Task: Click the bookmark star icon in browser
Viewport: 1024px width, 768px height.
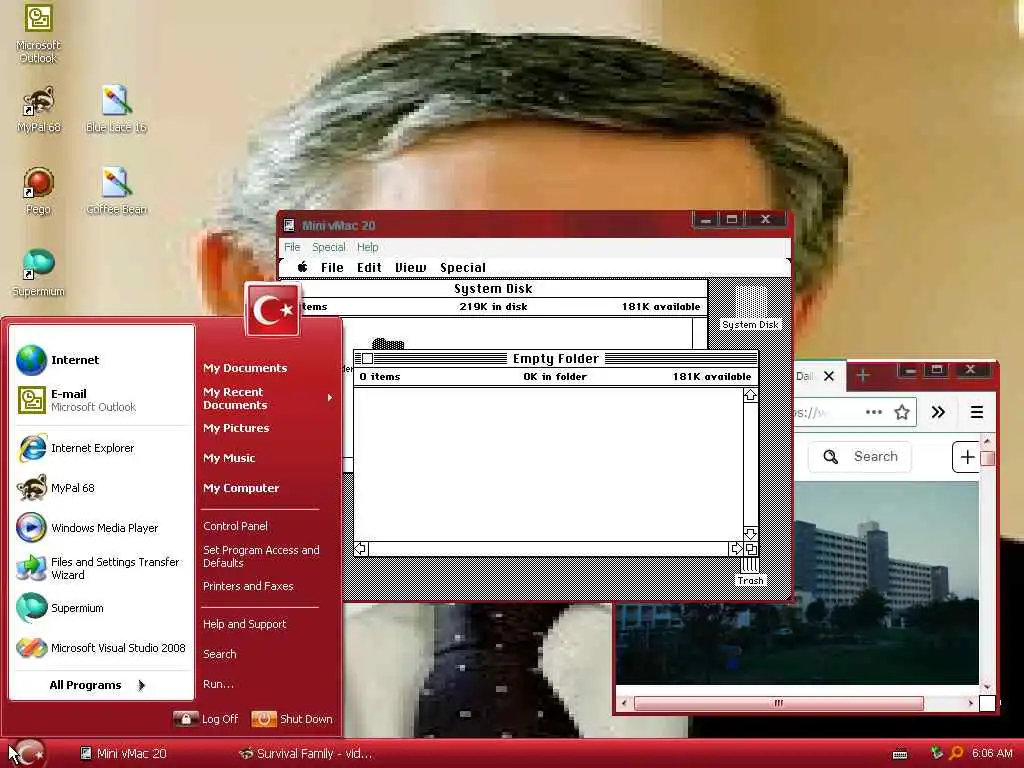Action: pos(902,412)
